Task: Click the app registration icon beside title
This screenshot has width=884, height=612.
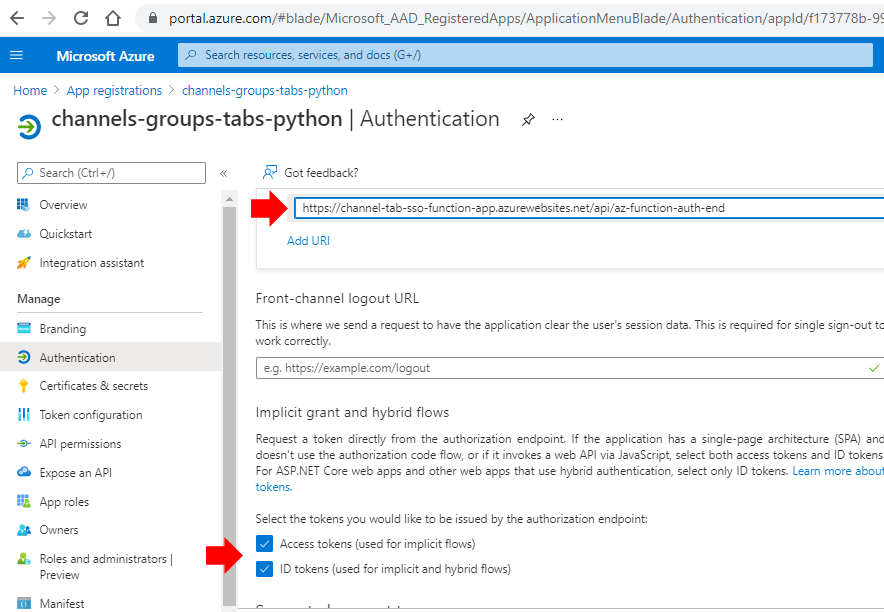Action: (x=29, y=126)
